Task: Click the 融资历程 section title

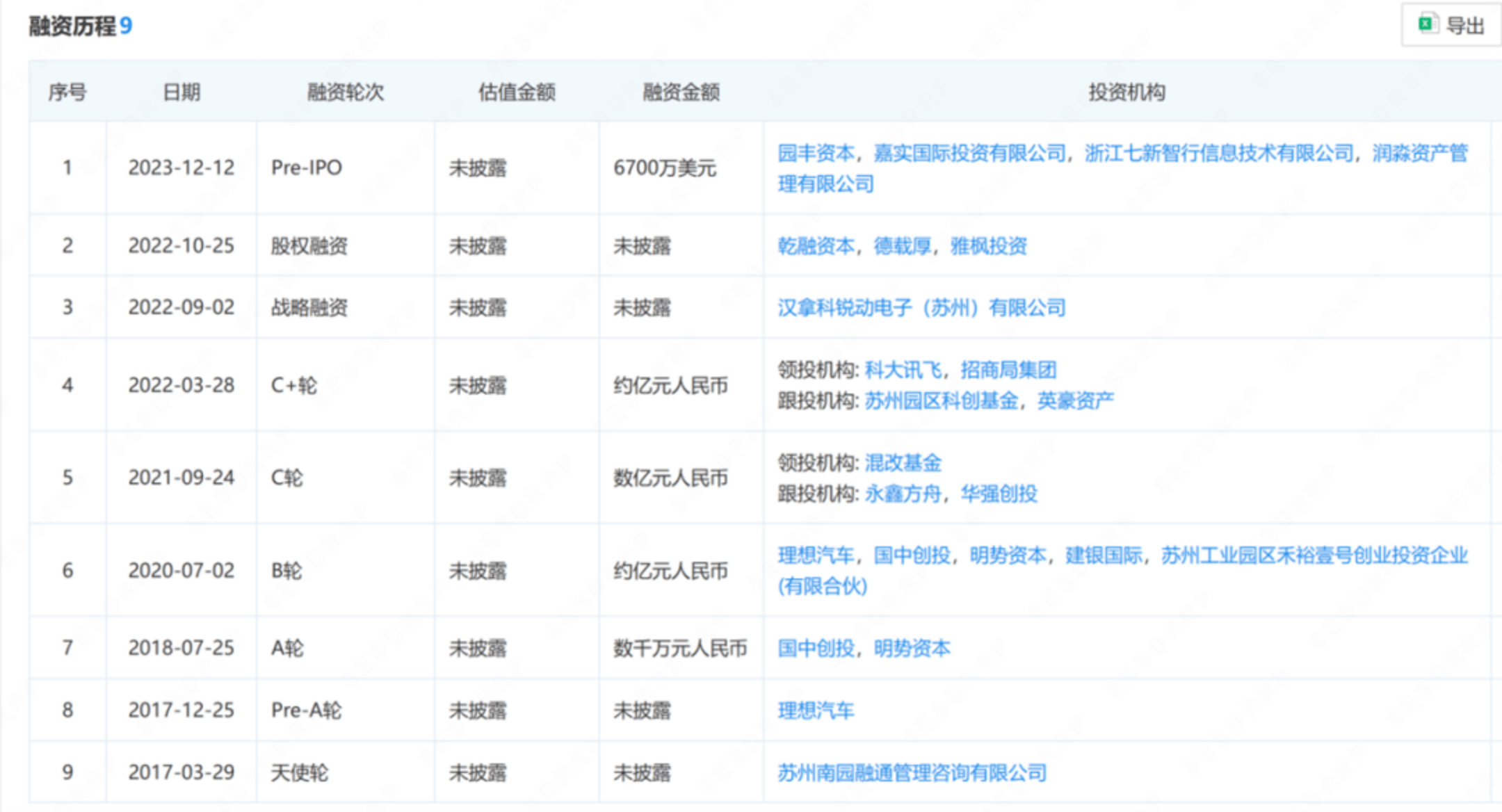Action: [x=72, y=26]
